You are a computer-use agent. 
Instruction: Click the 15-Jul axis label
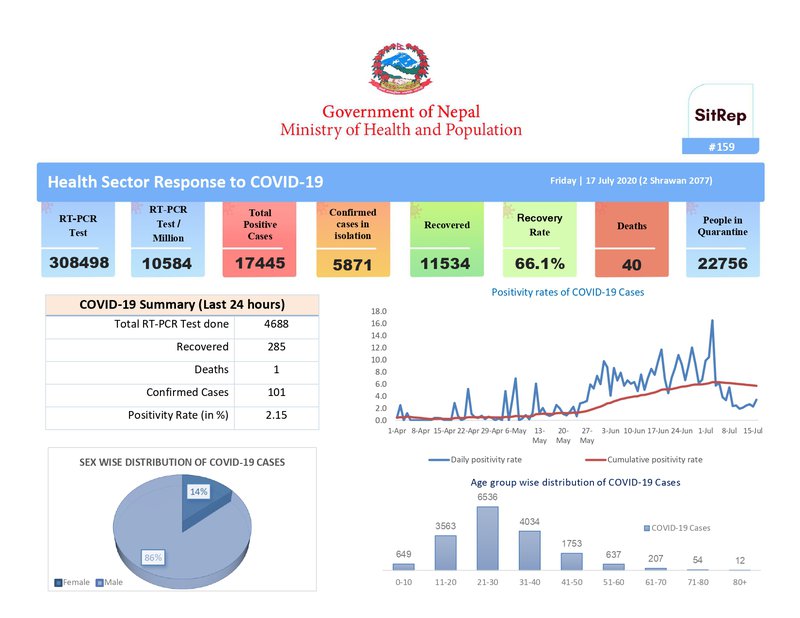753,431
